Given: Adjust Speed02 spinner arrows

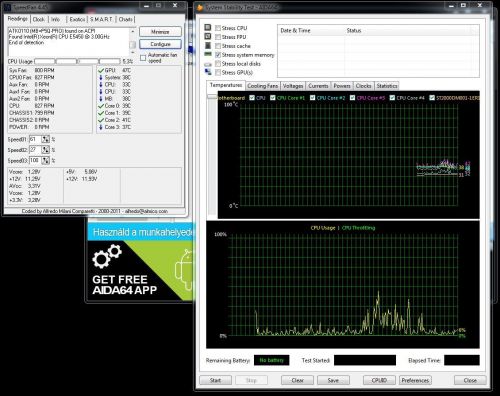Looking at the screenshot, I should point(46,150).
